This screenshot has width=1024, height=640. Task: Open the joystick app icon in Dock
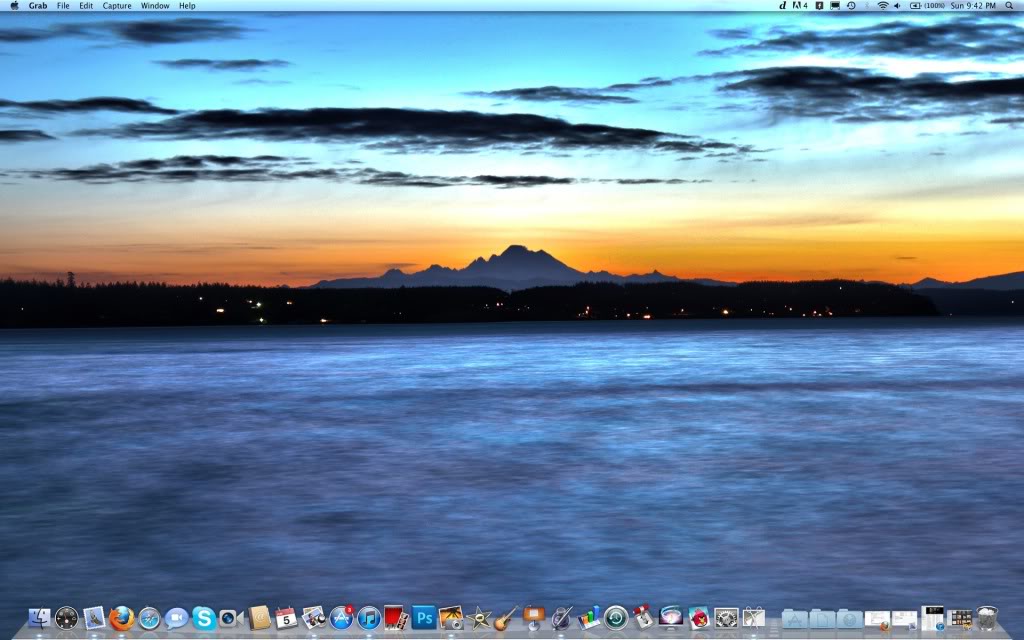643,617
